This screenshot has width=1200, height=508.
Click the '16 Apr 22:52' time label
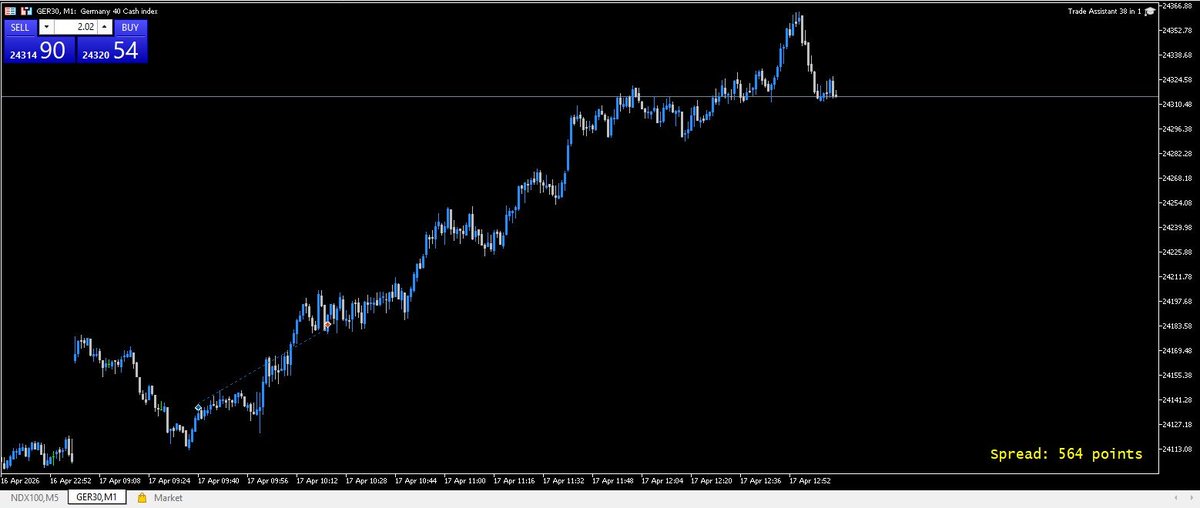tap(72, 480)
